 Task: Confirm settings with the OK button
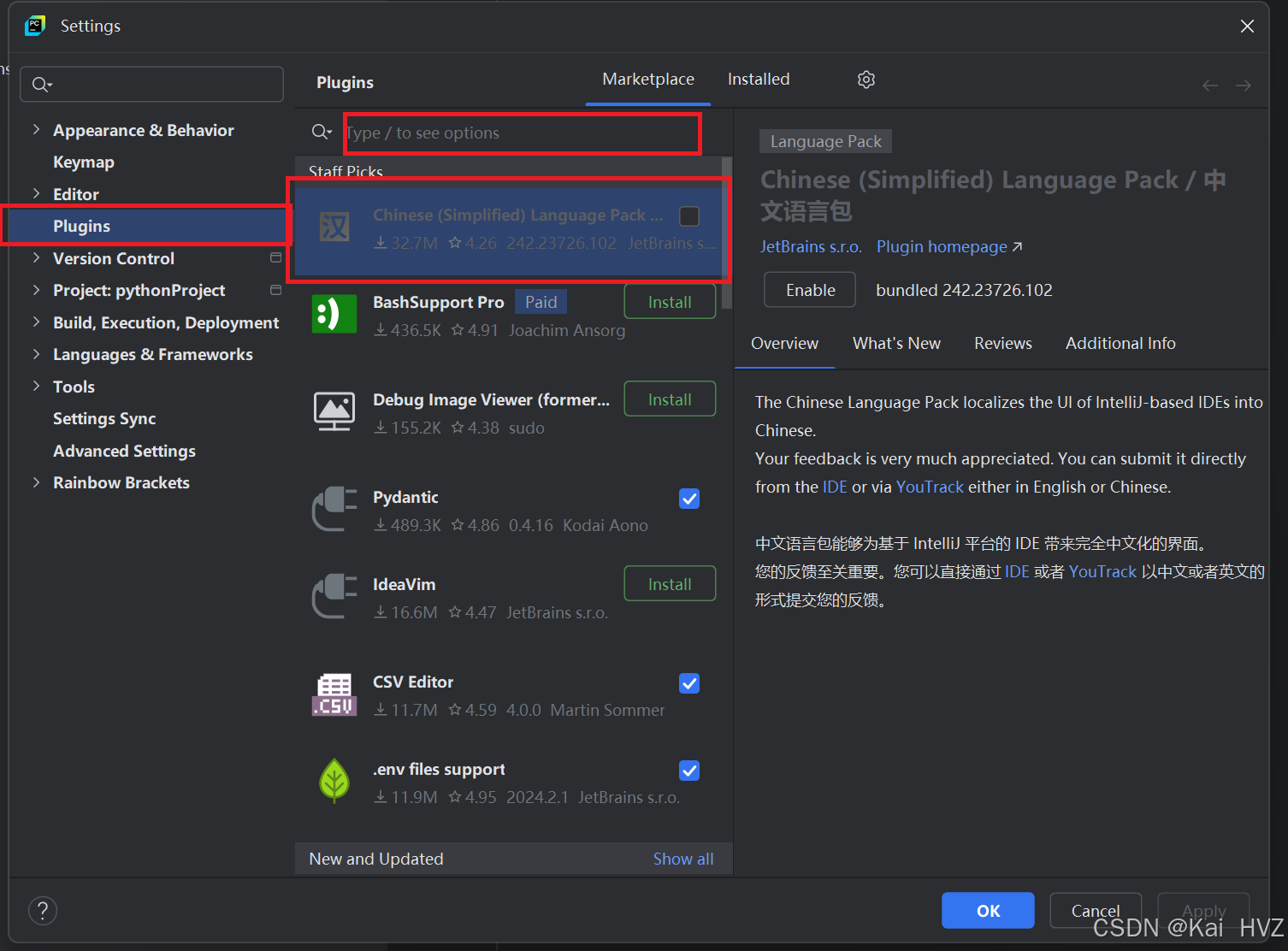pos(988,911)
